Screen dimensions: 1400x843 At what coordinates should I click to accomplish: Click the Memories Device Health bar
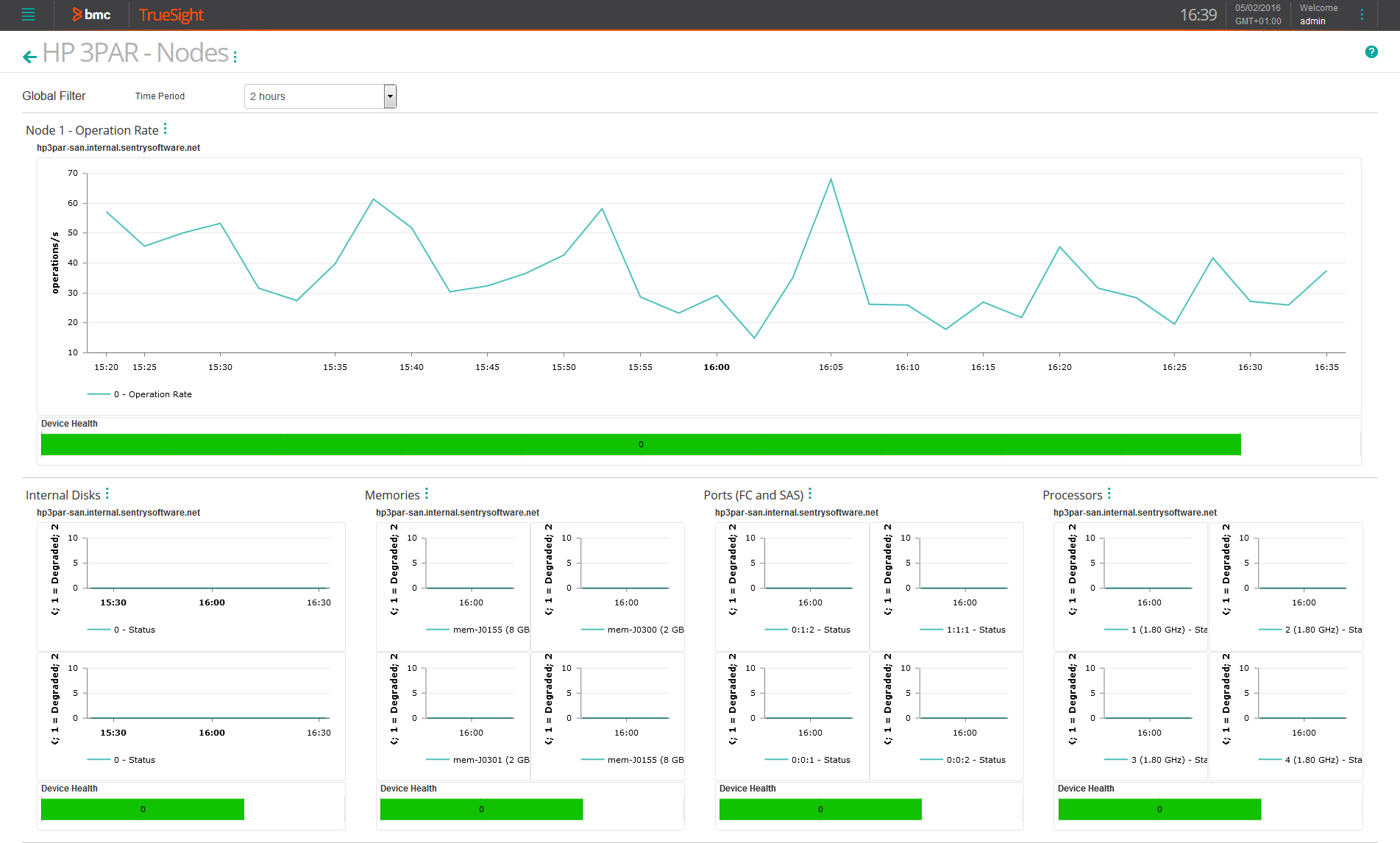[481, 809]
